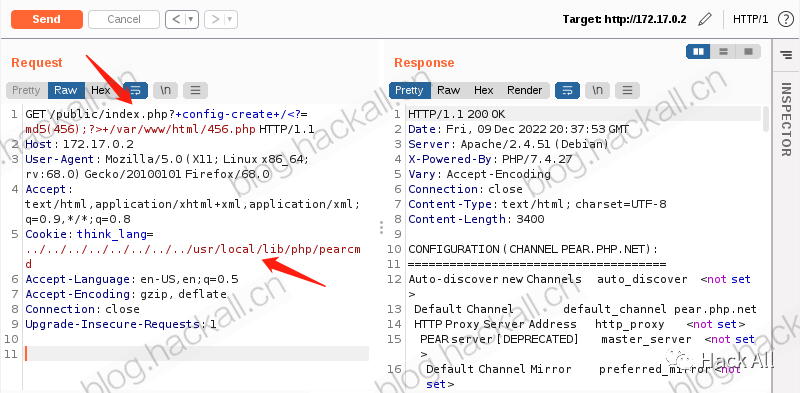The height and width of the screenshot is (393, 800).
Task: Toggle non-printable chars in Response panel
Action: coord(597,90)
